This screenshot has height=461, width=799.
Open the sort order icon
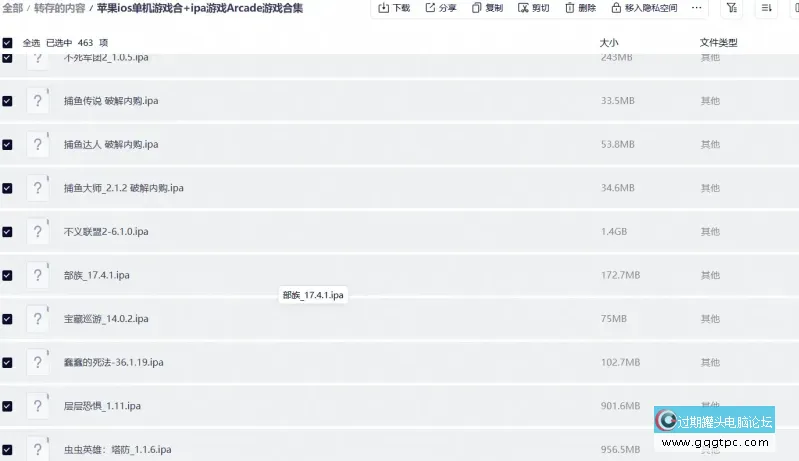[766, 8]
